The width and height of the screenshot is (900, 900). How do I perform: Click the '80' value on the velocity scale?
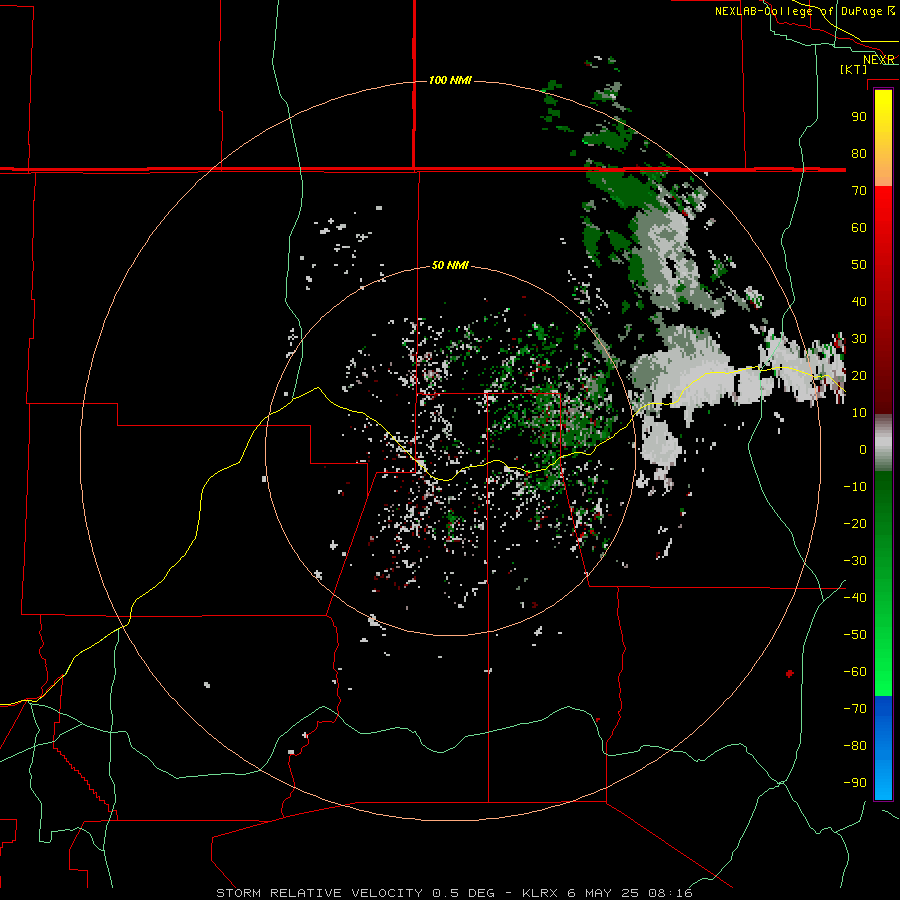[859, 154]
